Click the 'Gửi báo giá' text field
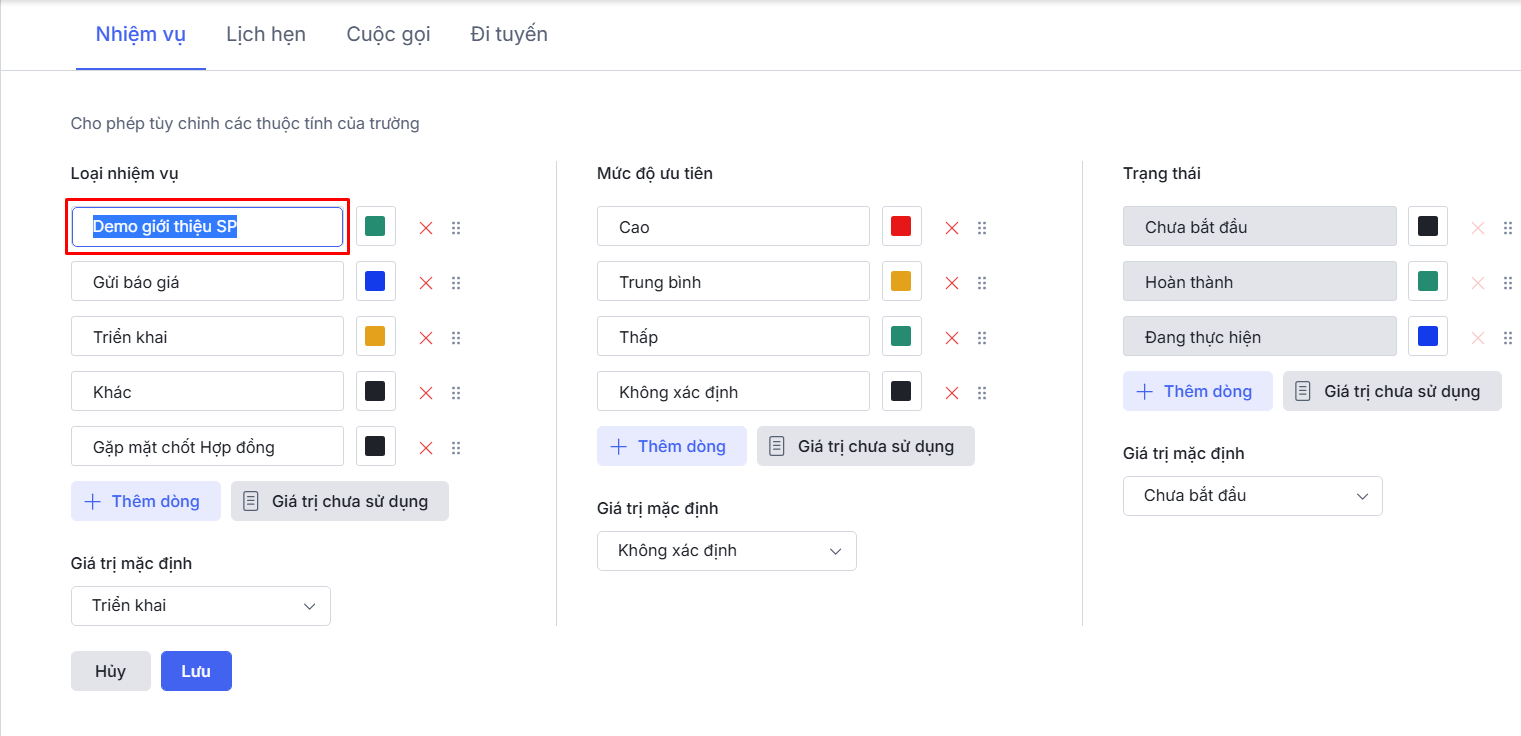The image size is (1521, 736). (x=208, y=282)
